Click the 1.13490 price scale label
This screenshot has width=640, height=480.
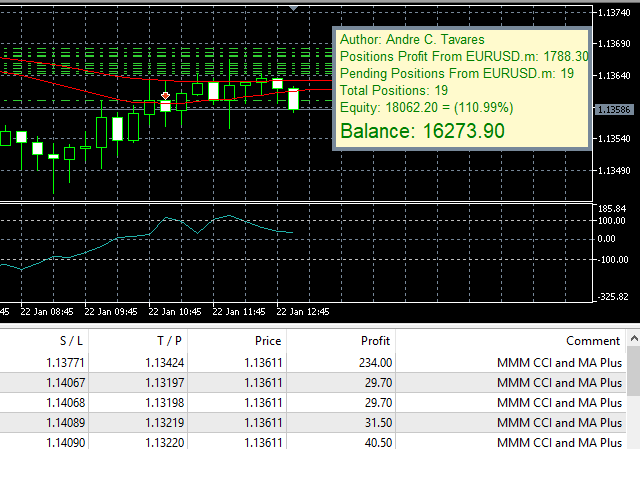pos(614,171)
